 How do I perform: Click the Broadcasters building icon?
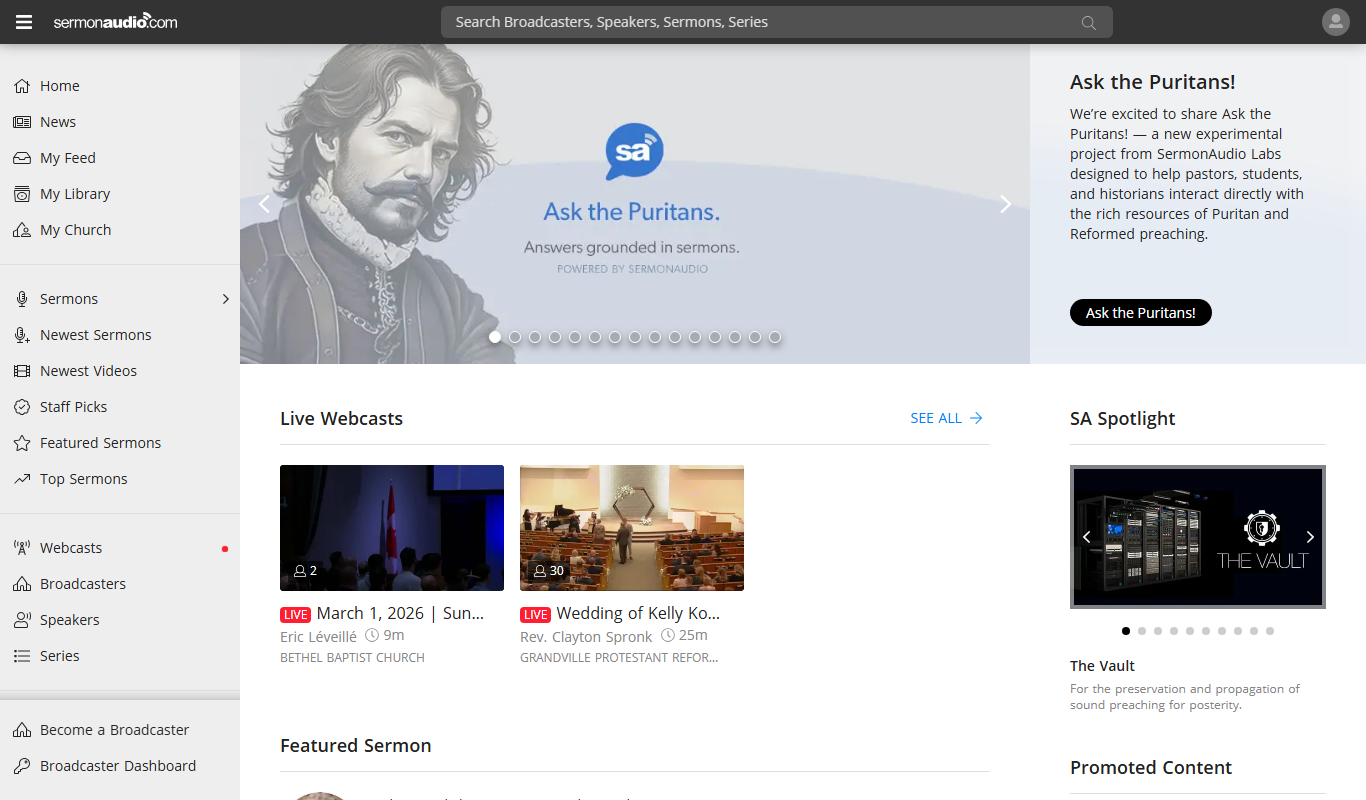coord(22,584)
